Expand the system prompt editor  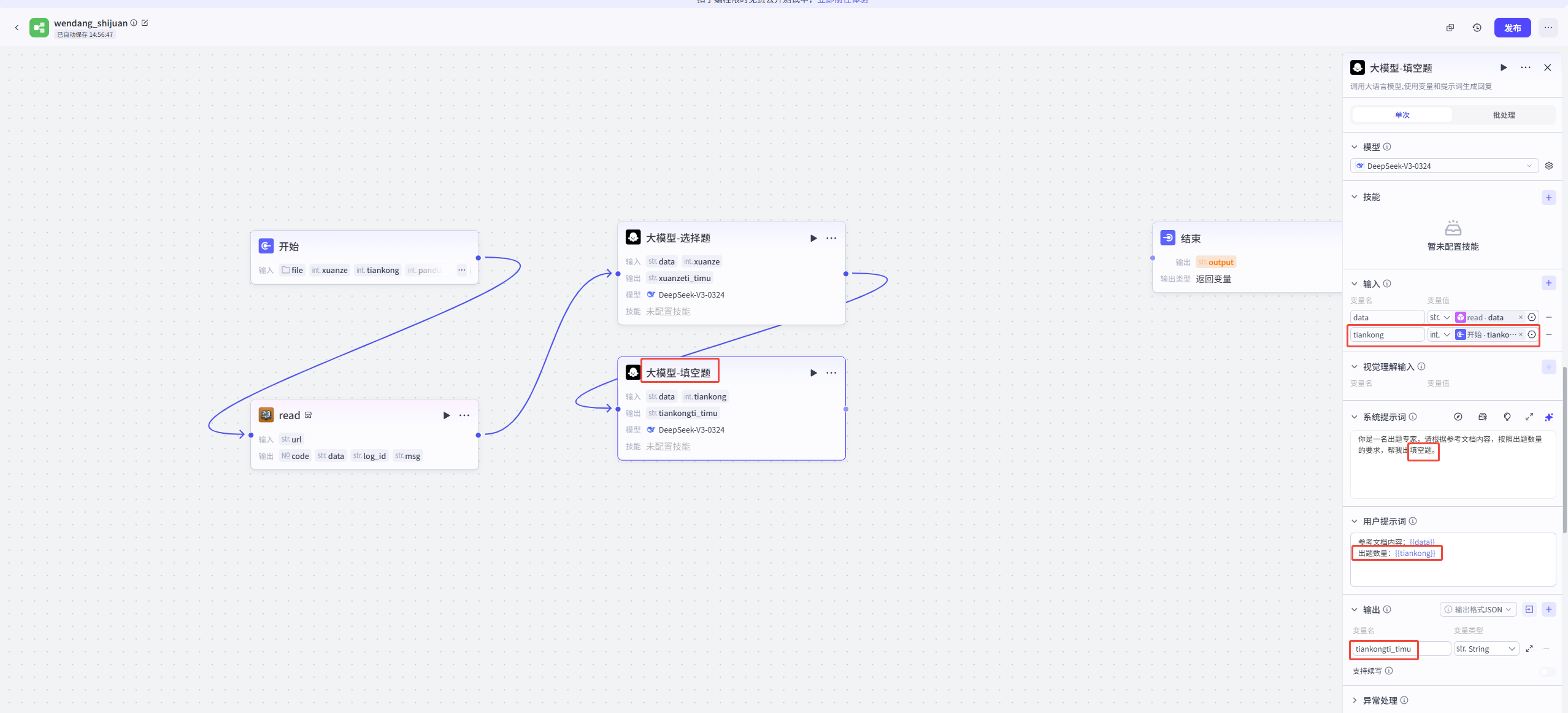(1529, 417)
